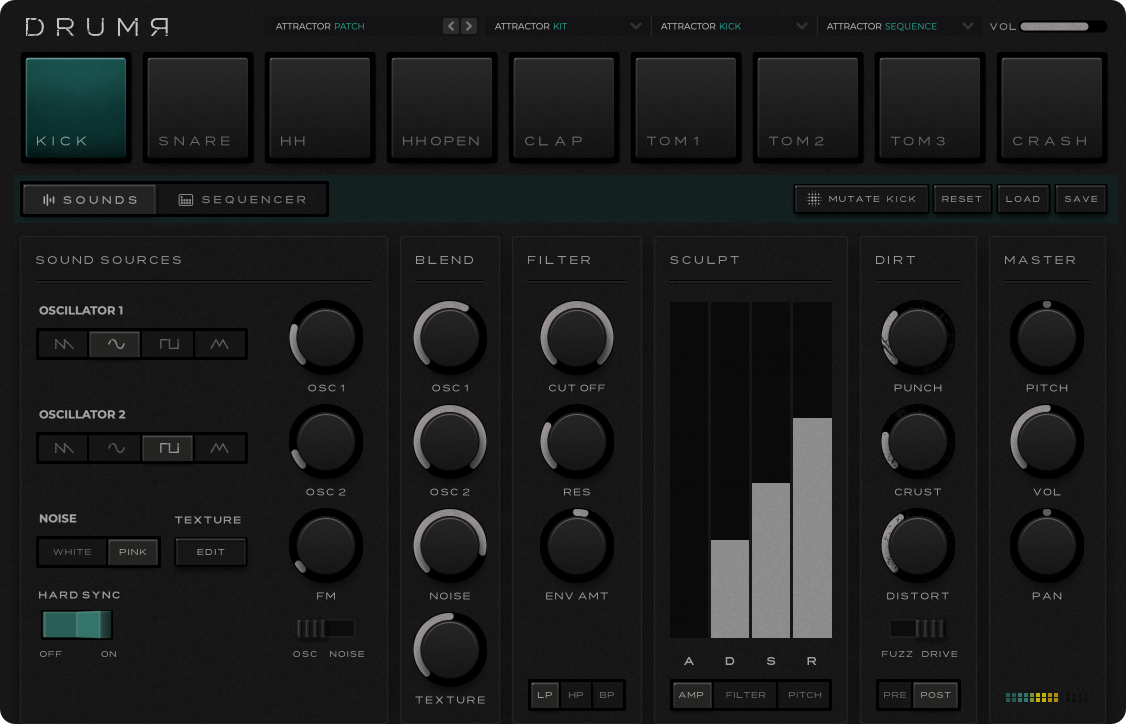The height and width of the screenshot is (724, 1126).
Task: Click the FM knob
Action: tap(326, 546)
